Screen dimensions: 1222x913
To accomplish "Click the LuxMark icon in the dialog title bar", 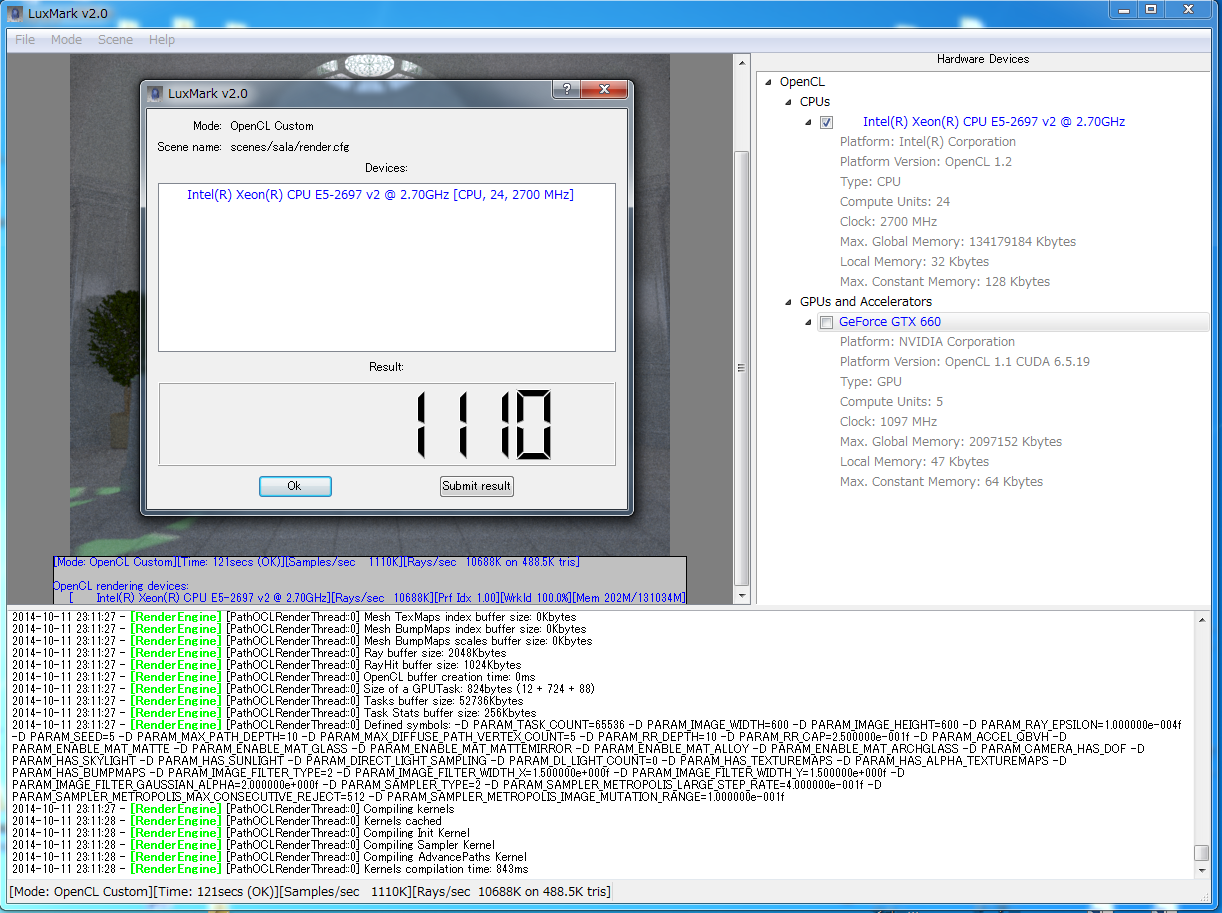I will tap(155, 93).
